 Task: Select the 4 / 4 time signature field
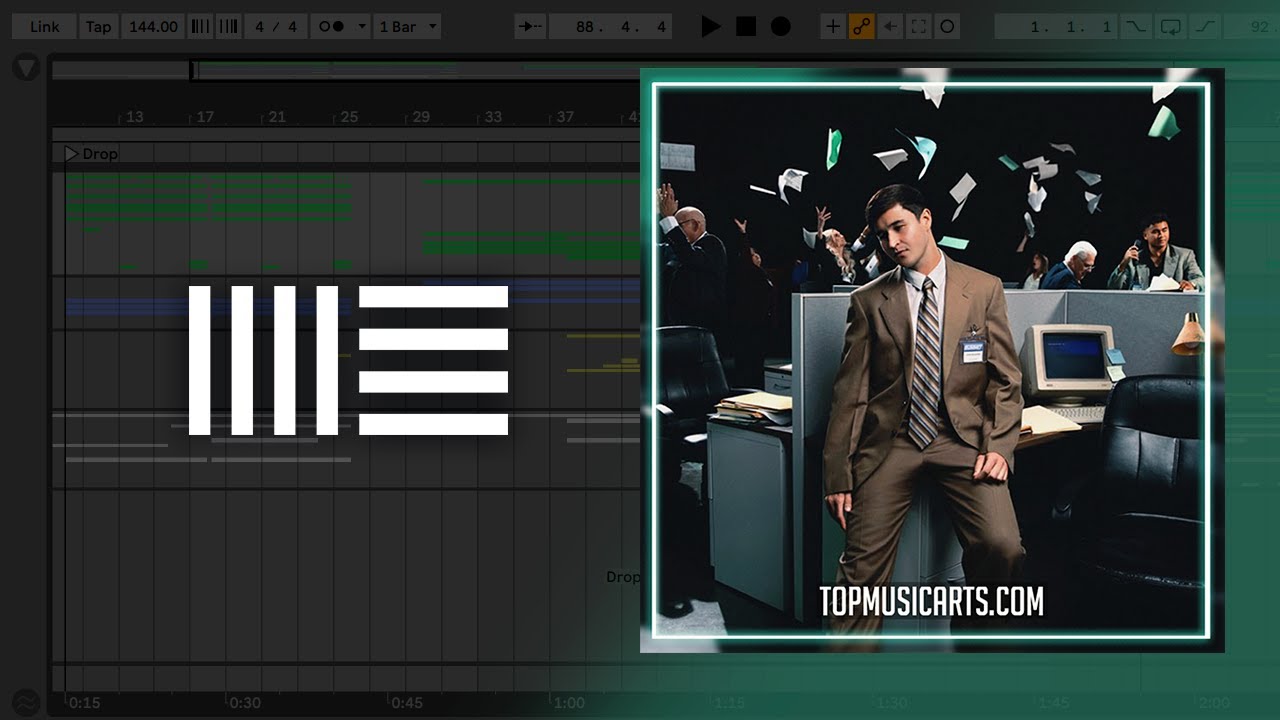click(276, 27)
